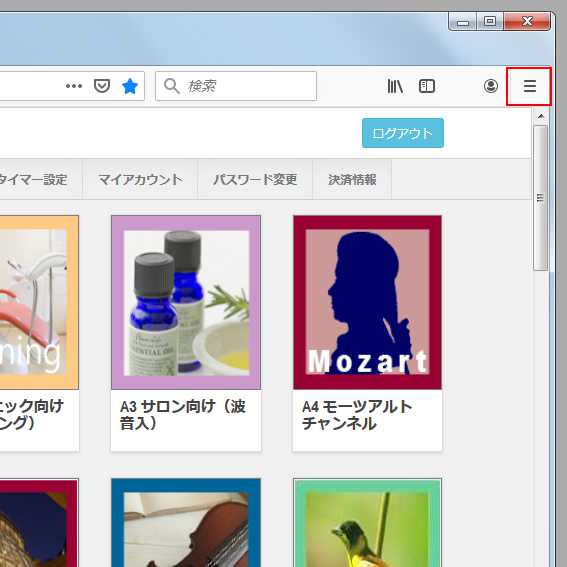Viewport: 567px width, 567px height.
Task: Select the 決済情報 tab
Action: (x=352, y=179)
